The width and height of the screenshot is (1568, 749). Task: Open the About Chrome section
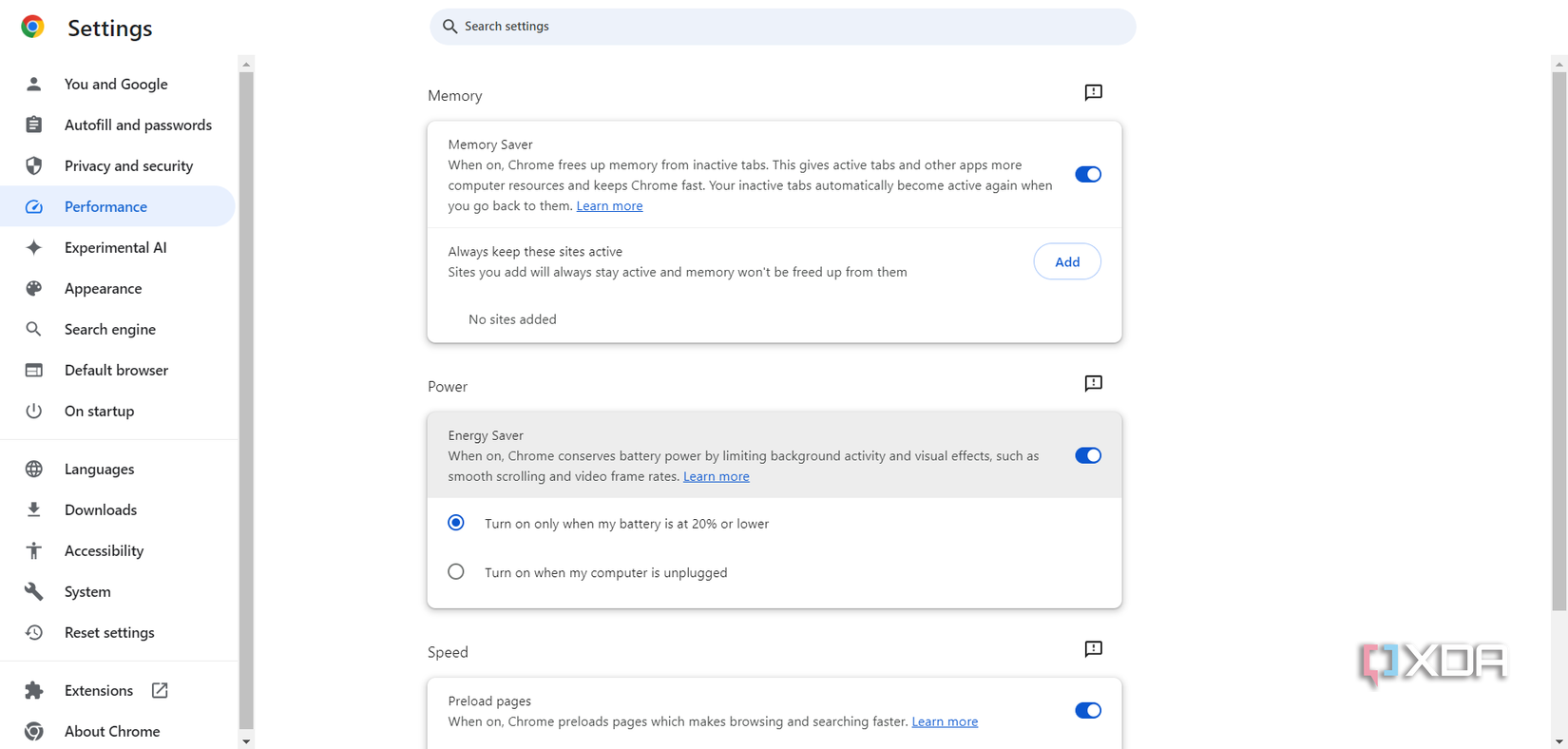tap(111, 731)
